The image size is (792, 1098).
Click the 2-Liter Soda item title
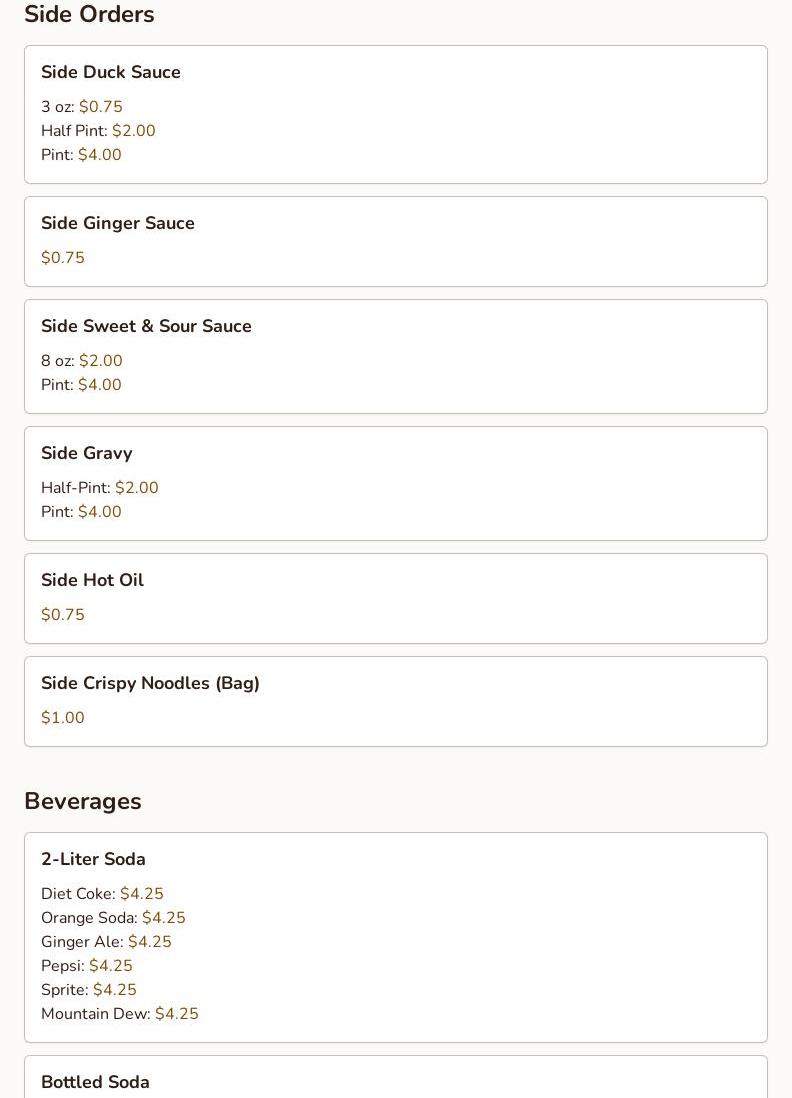point(93,859)
